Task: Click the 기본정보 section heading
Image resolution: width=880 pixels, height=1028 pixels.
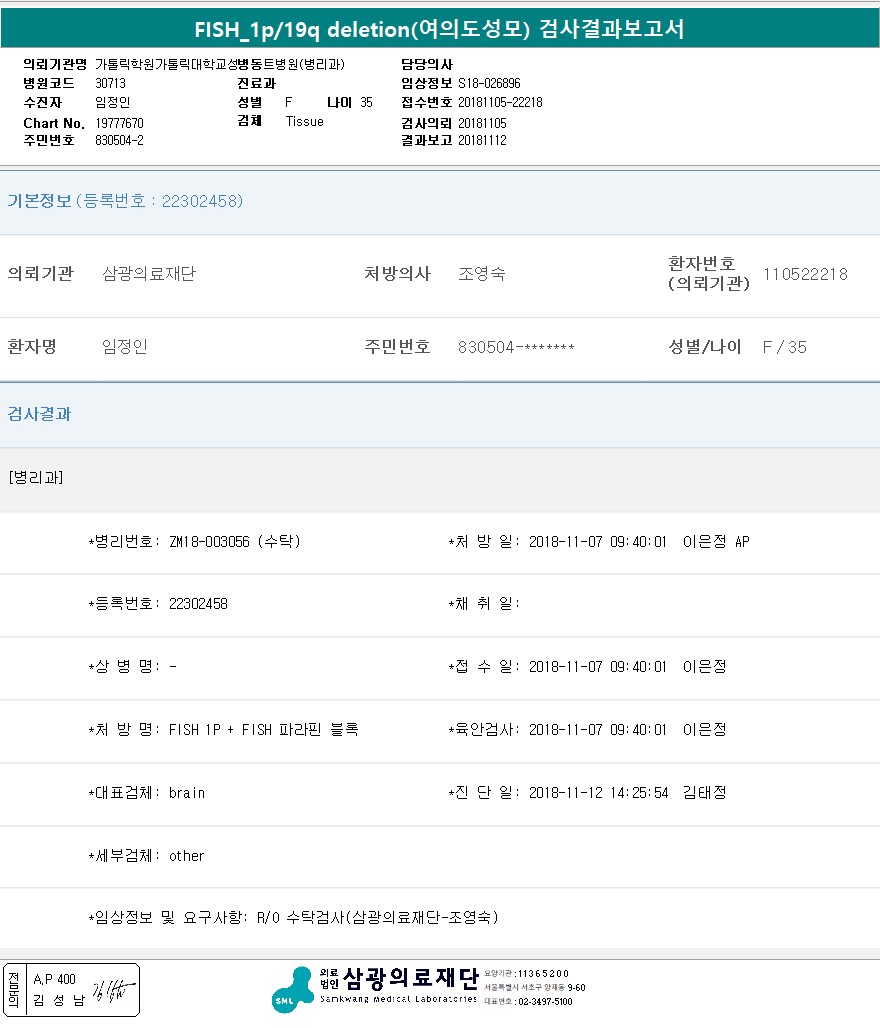Action: (x=39, y=201)
